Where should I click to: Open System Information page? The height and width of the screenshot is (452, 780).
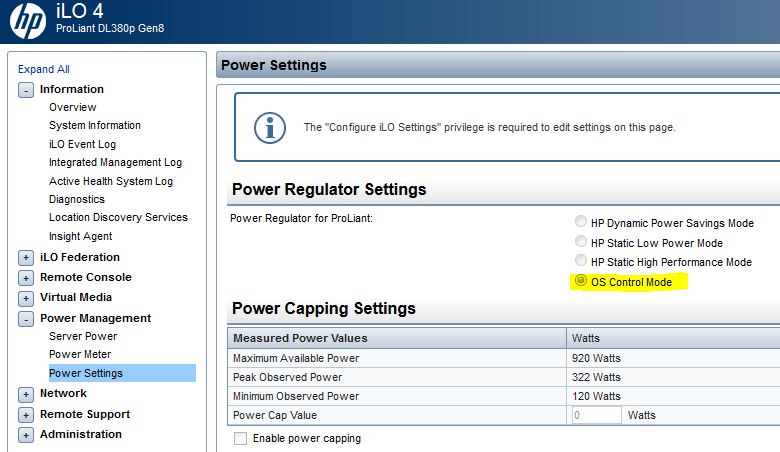pyautogui.click(x=95, y=125)
